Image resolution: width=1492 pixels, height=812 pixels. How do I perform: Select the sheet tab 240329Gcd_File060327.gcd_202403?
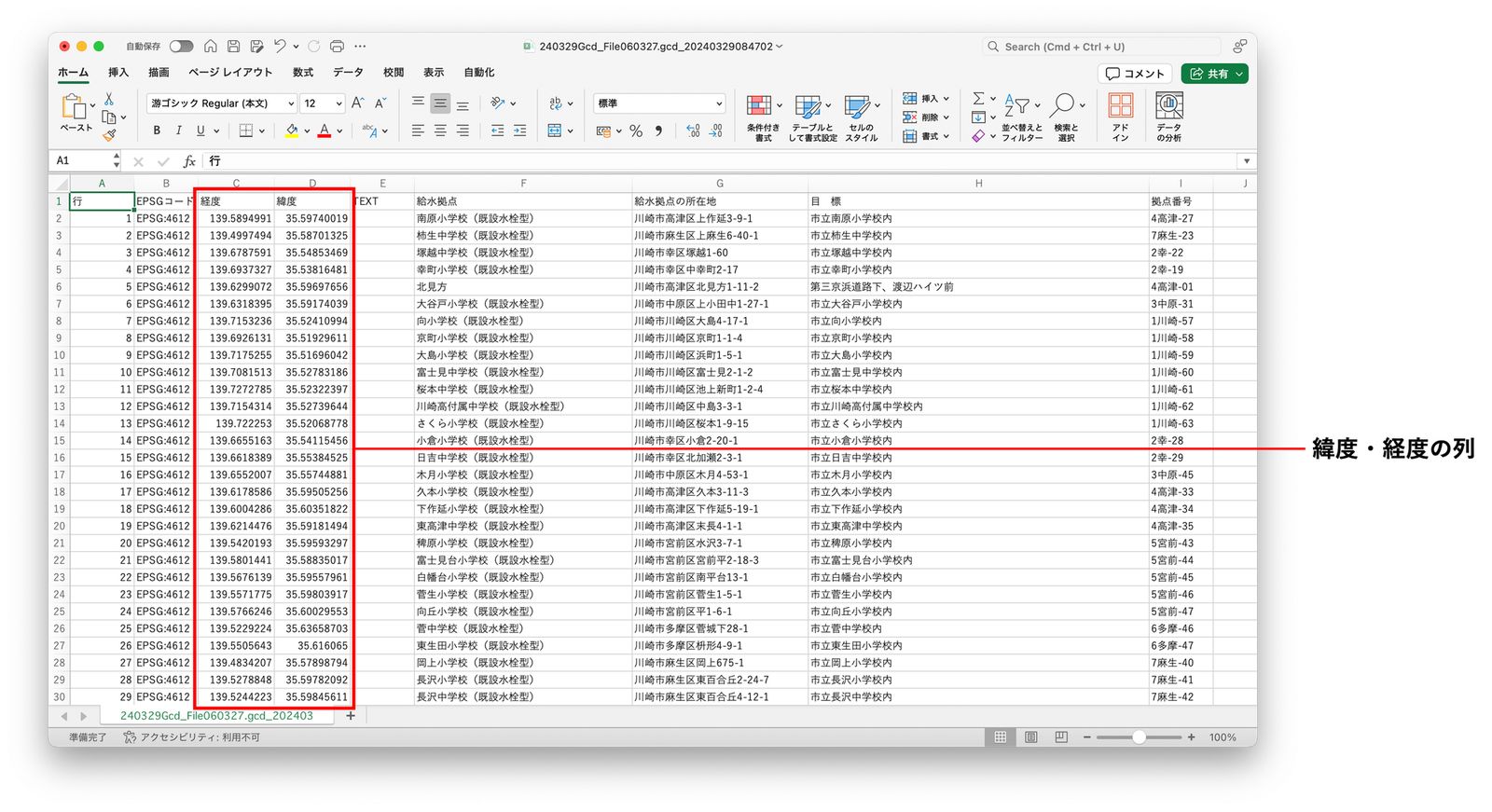pos(216,716)
